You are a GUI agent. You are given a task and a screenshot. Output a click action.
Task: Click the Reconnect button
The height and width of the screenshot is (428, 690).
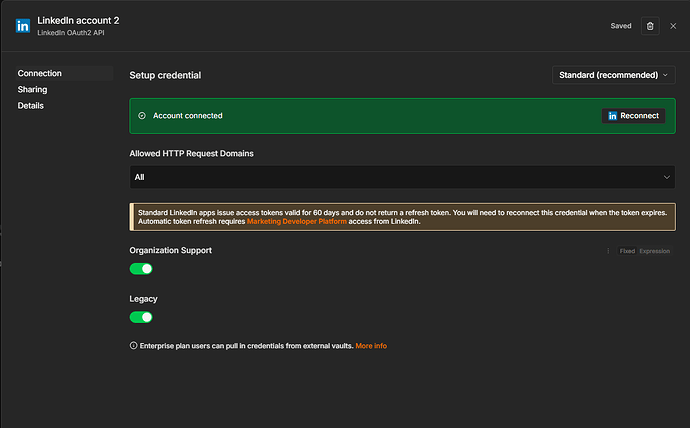tap(633, 116)
